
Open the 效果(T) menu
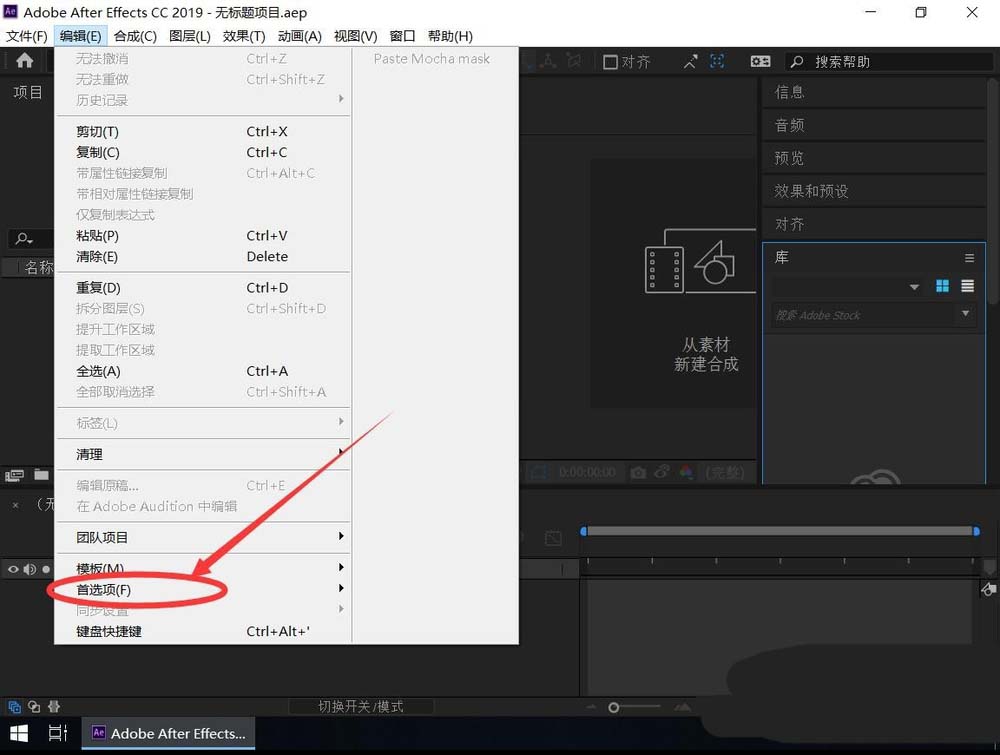244,36
